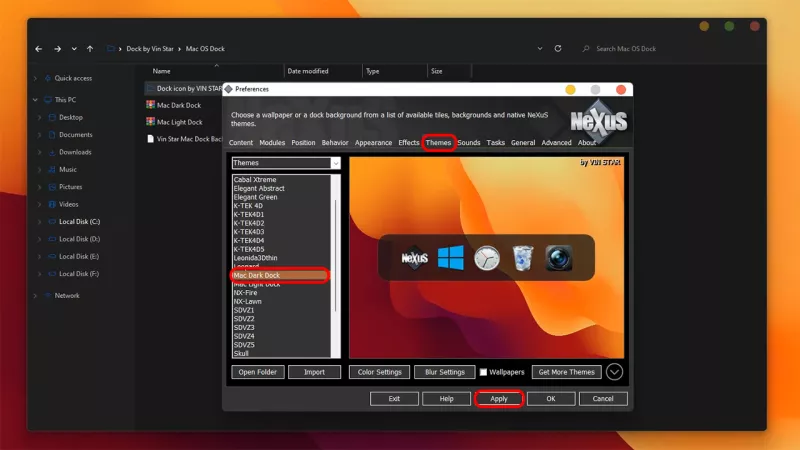Open Blur Settings
800x450 pixels.
(445, 372)
